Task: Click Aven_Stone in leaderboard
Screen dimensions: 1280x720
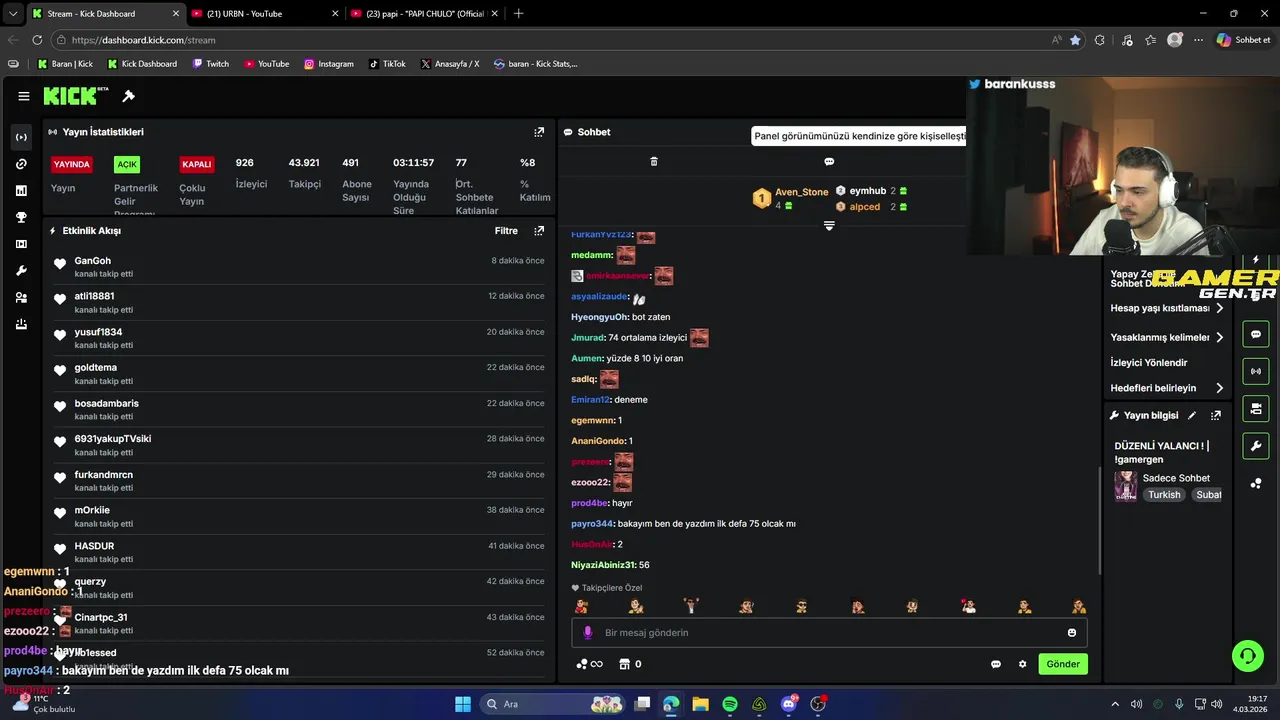Action: pyautogui.click(x=802, y=192)
